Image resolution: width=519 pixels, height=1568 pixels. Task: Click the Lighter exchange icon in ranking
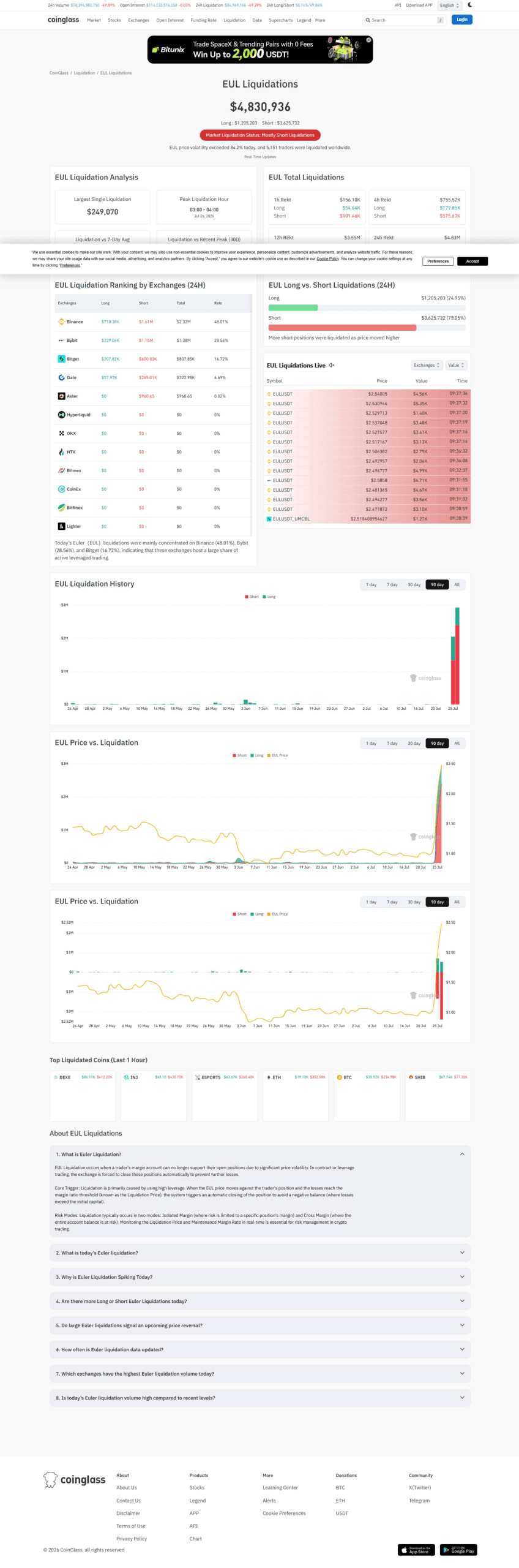(61, 526)
